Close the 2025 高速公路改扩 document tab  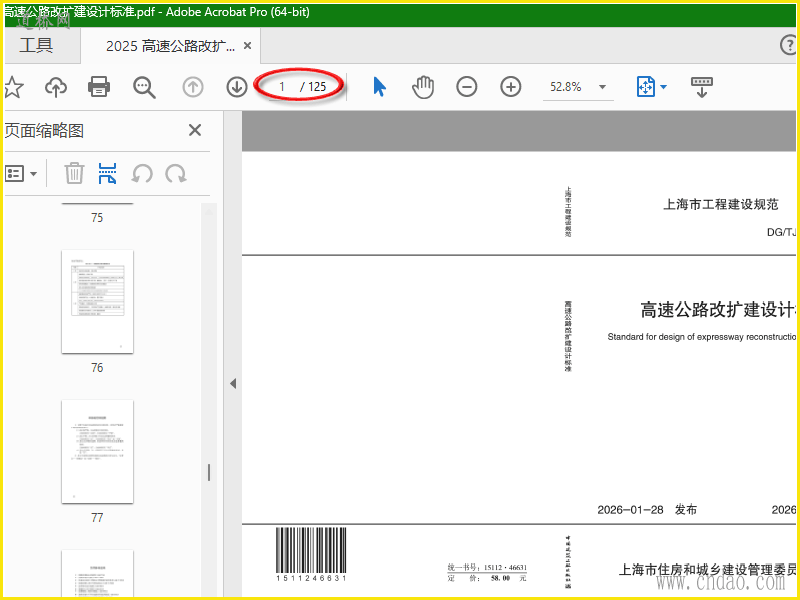(247, 46)
